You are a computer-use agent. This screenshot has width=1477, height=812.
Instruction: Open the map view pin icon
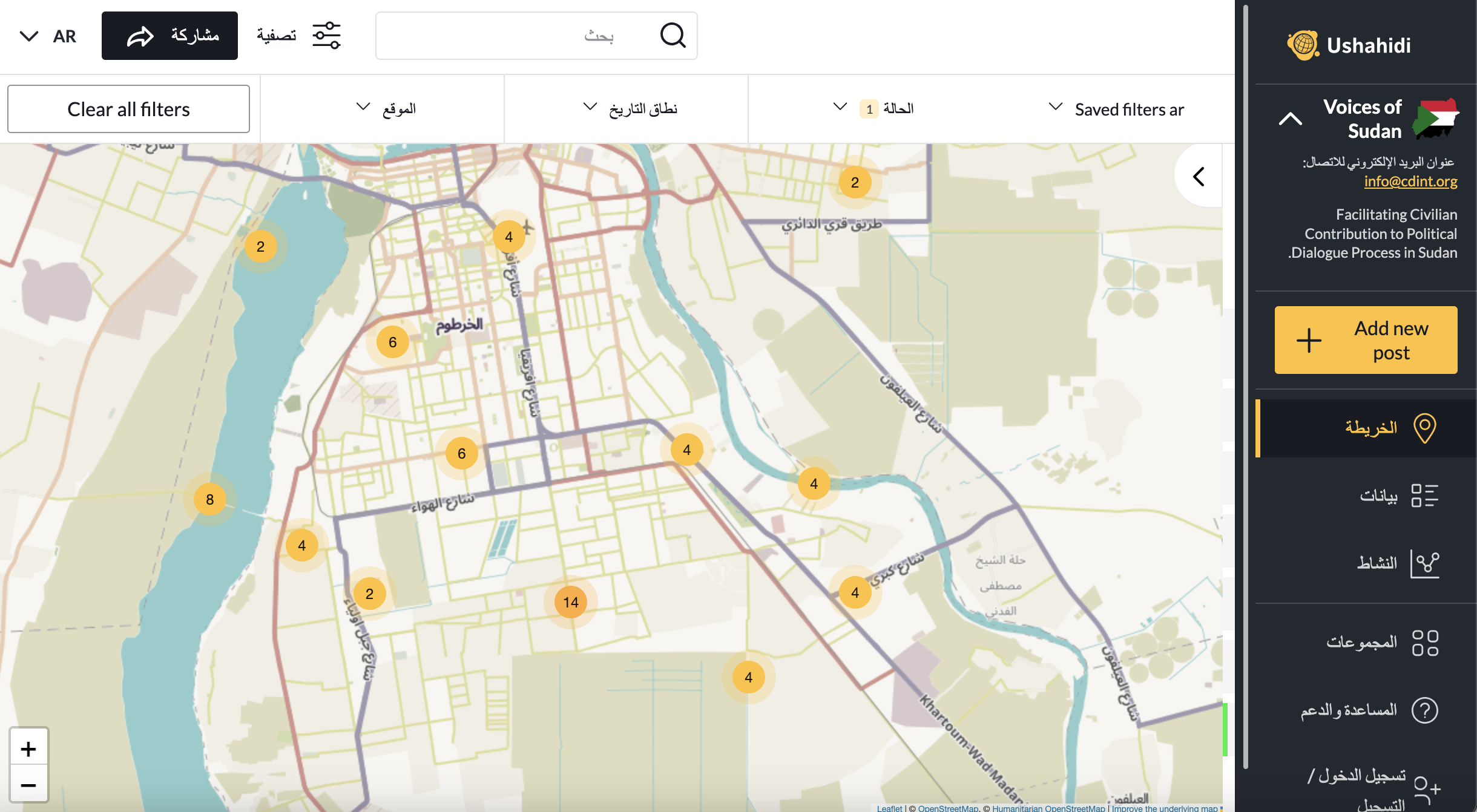point(1424,428)
